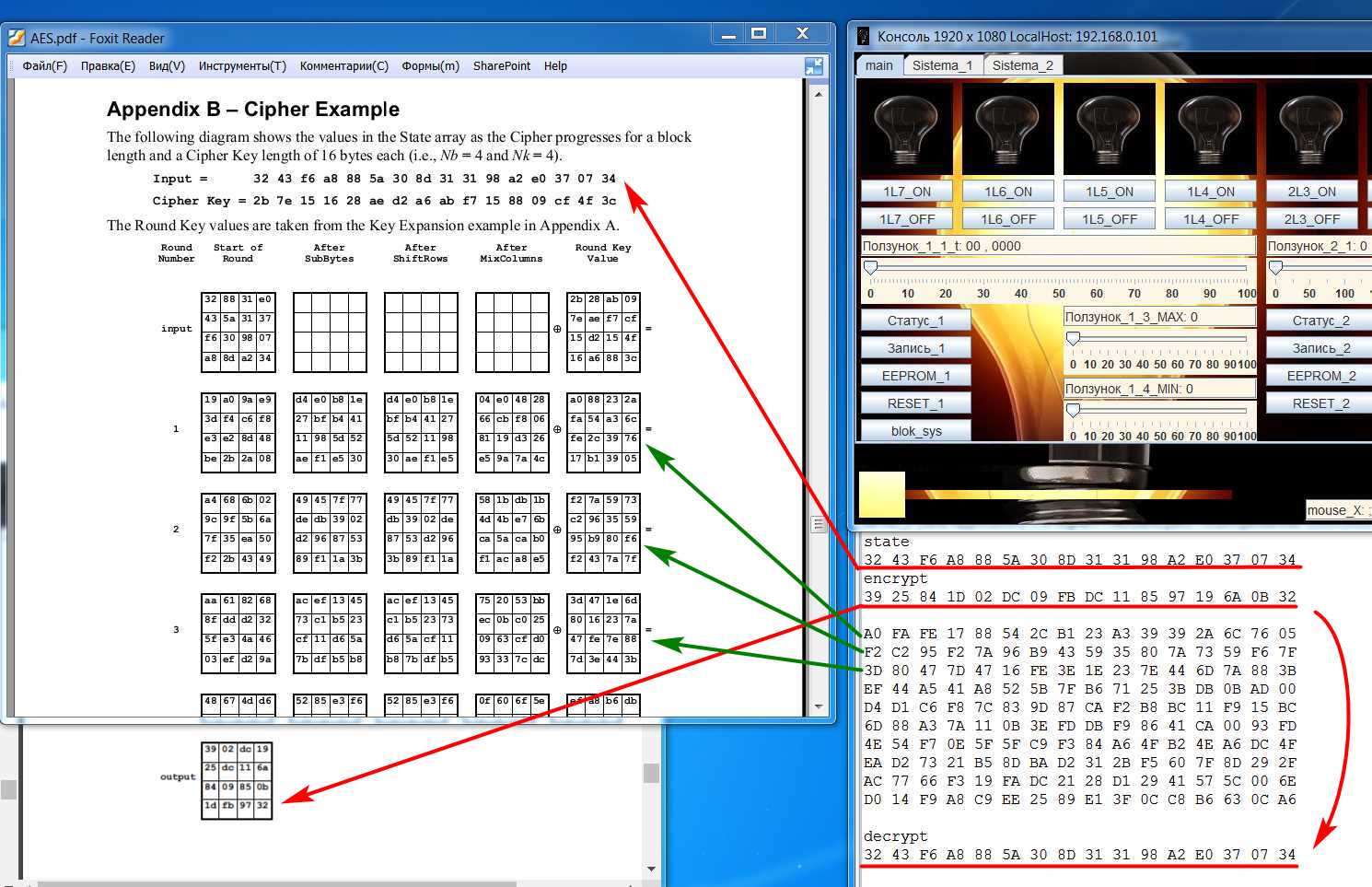This screenshot has width=1372, height=887.
Task: Click the PDF scrollbar's down arrow
Action: 819,707
